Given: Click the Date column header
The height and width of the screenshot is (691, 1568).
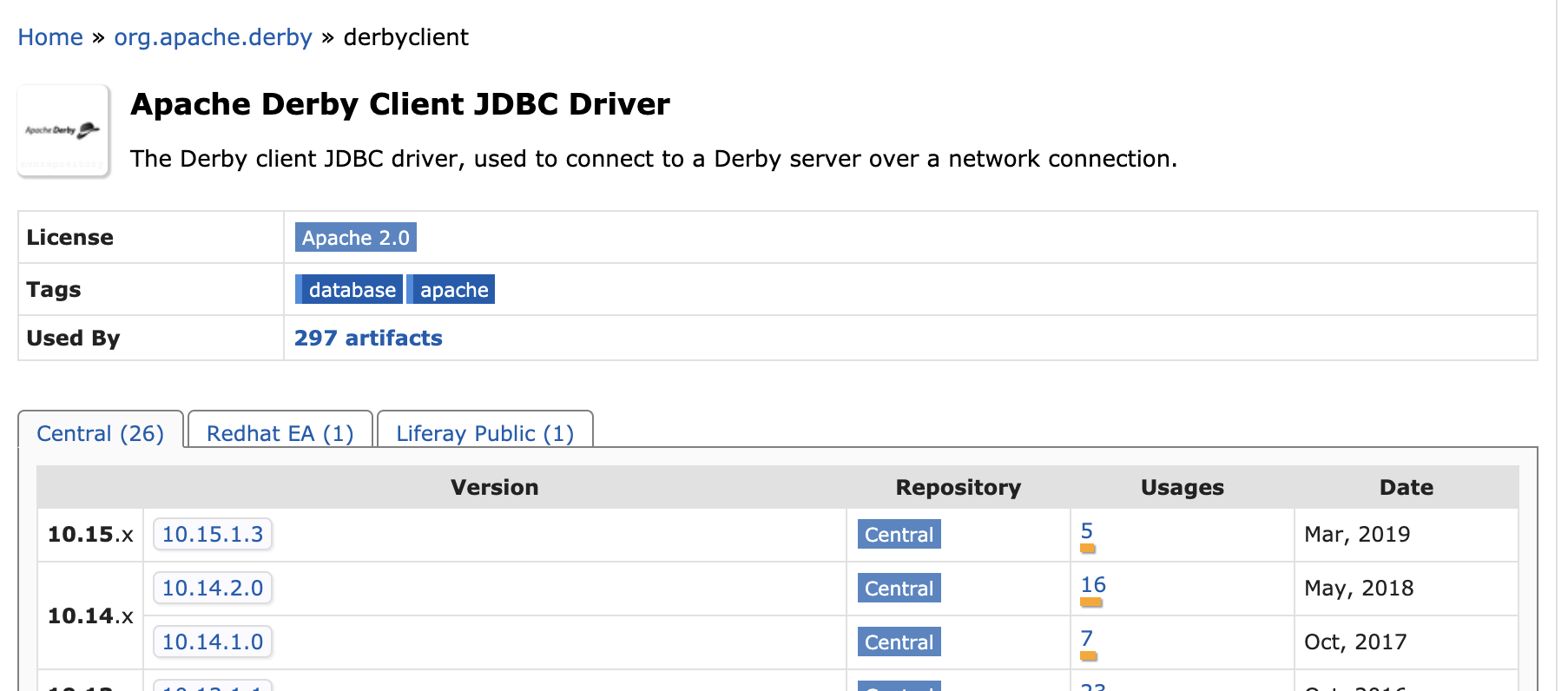Looking at the screenshot, I should click(x=1407, y=487).
